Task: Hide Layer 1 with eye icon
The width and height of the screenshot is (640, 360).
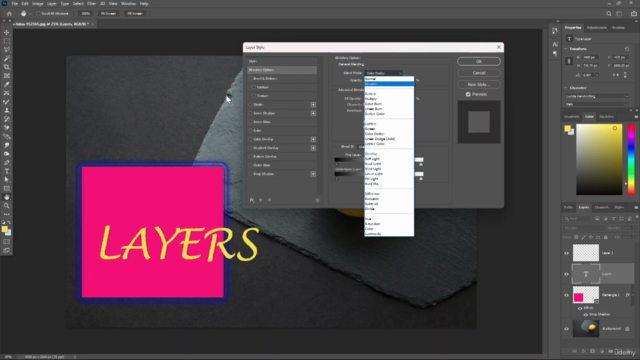Action: tap(567, 253)
